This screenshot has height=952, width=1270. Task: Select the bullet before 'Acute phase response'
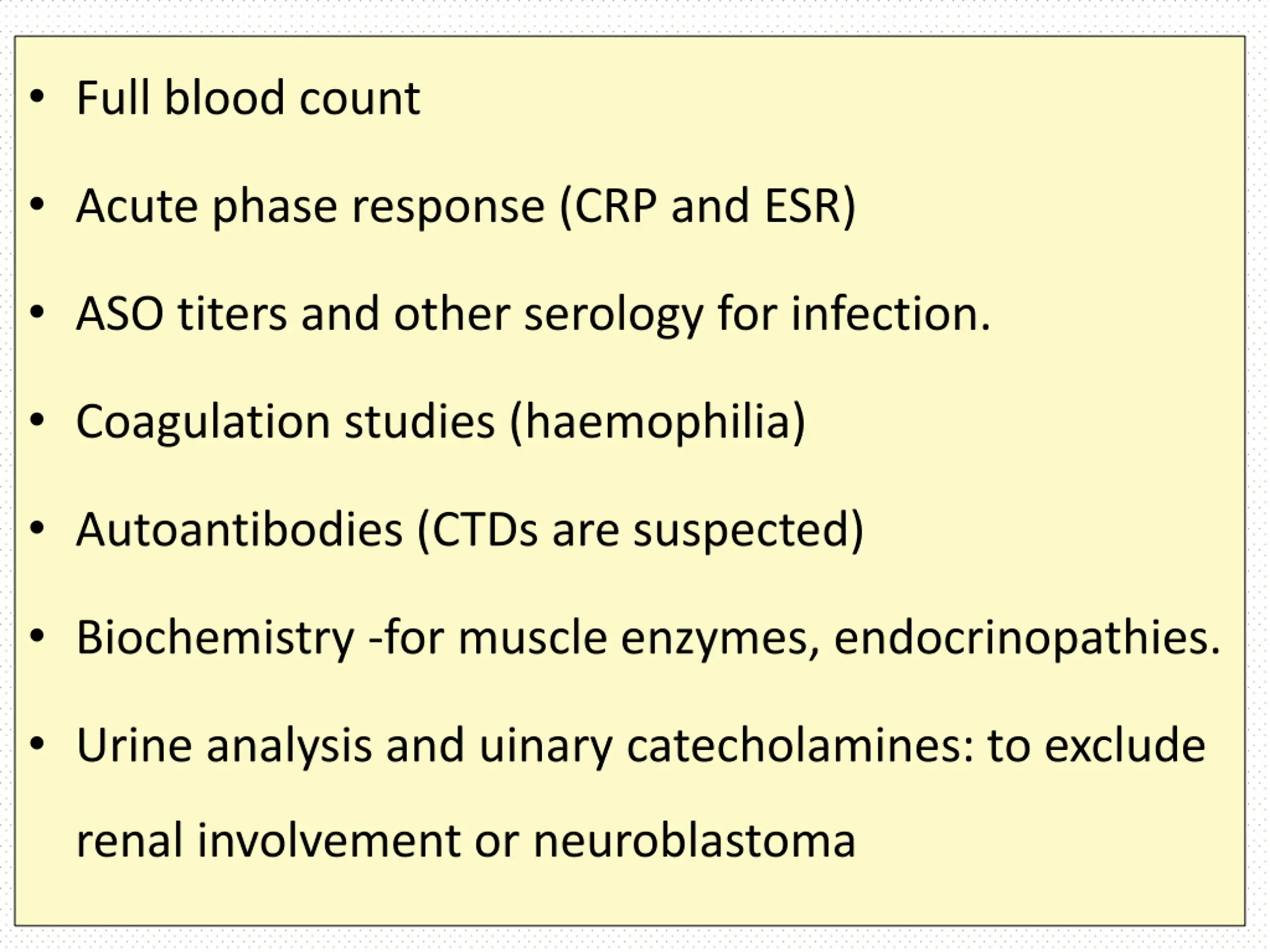point(37,205)
